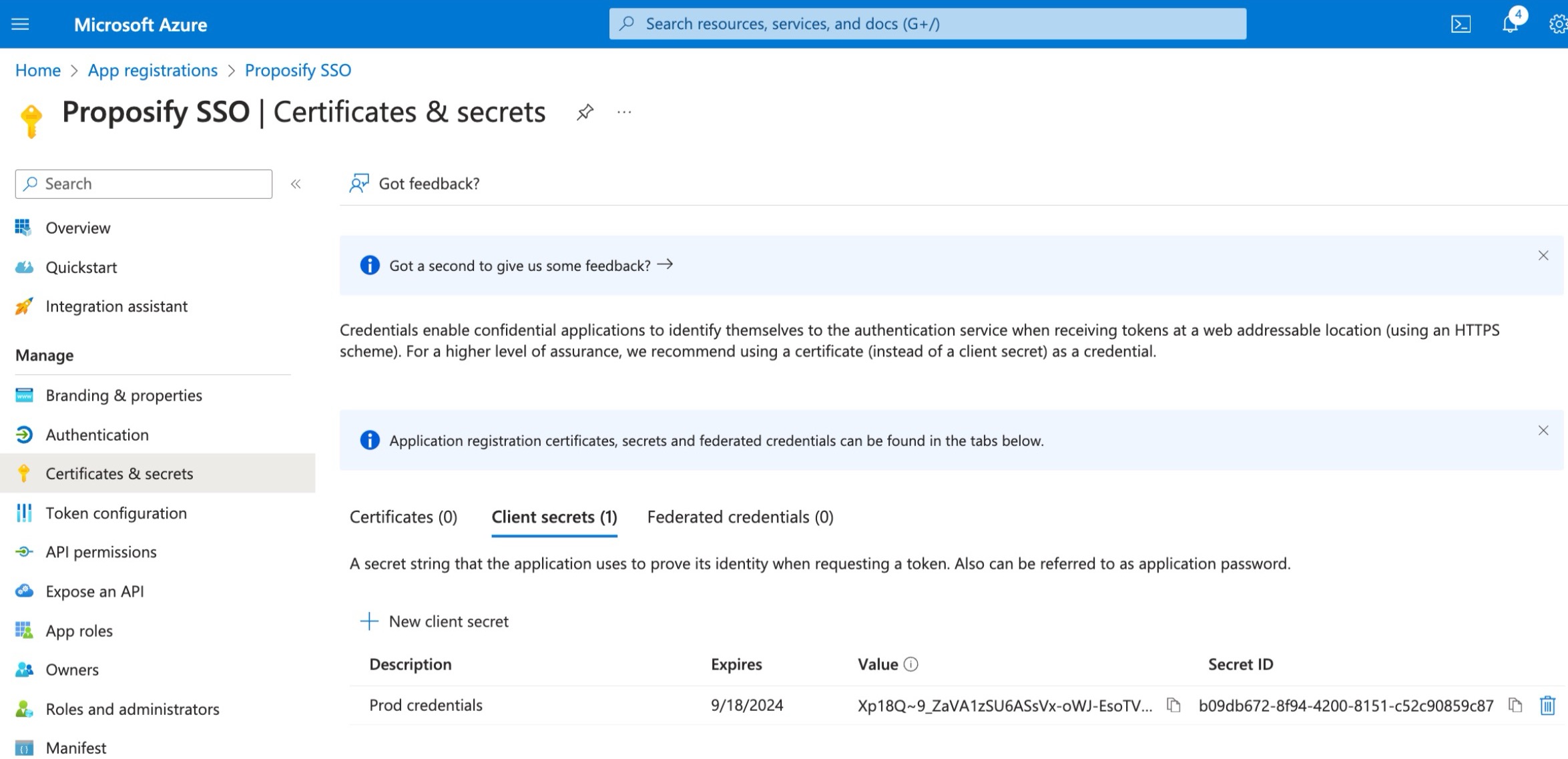Viewport: 1568px width, 759px height.
Task: Go to Quickstart menu item
Action: point(81,267)
